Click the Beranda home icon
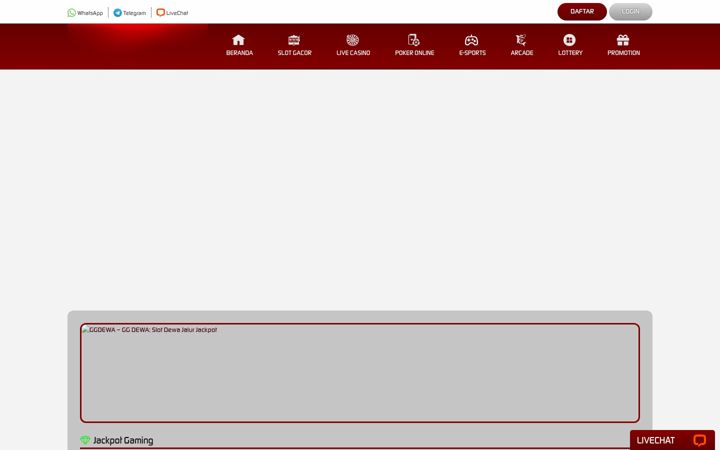 click(x=238, y=40)
